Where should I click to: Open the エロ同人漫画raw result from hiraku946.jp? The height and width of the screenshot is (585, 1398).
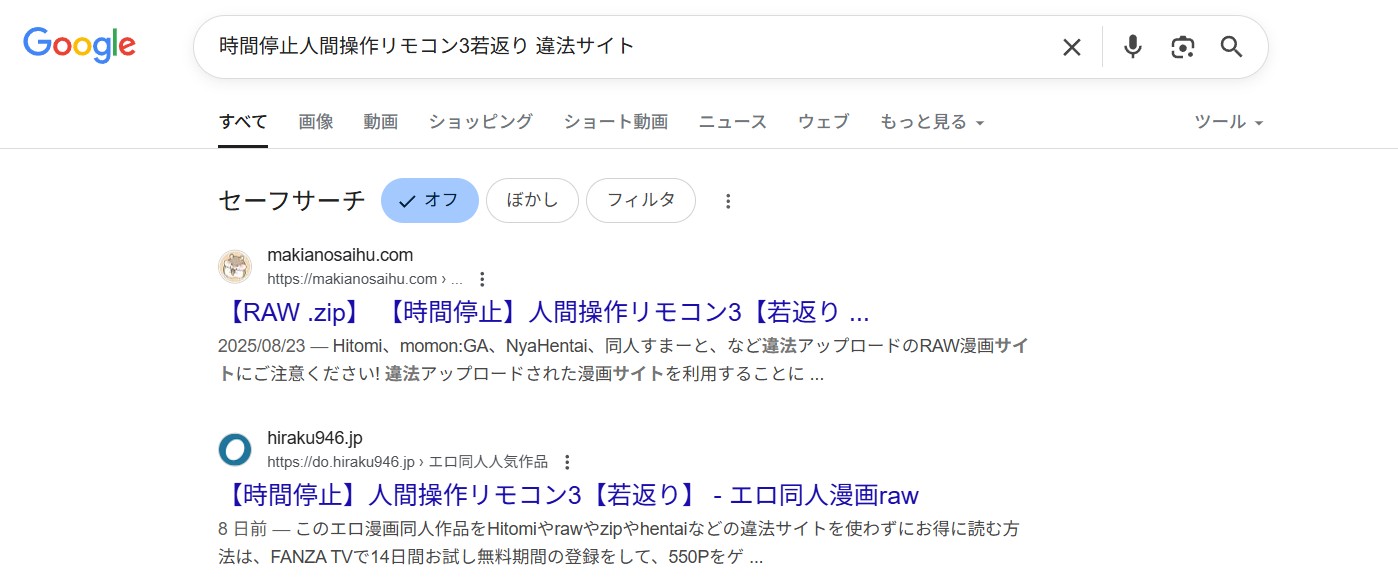click(568, 494)
